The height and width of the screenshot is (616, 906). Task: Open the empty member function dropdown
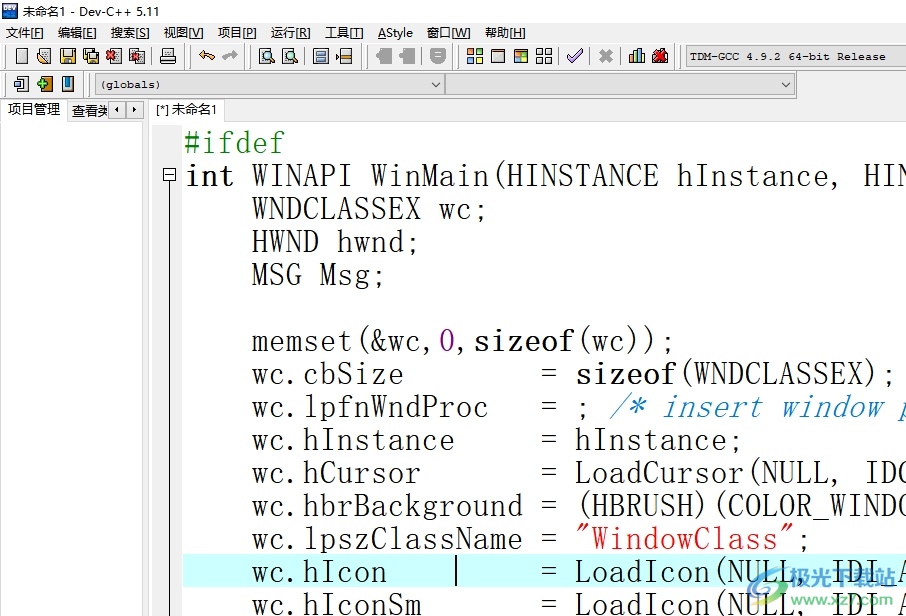pyautogui.click(x=620, y=85)
